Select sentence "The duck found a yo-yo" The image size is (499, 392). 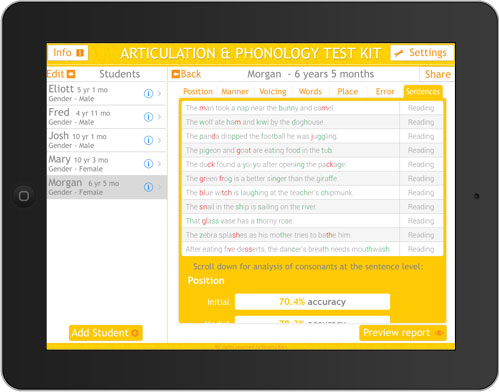[x=291, y=164]
